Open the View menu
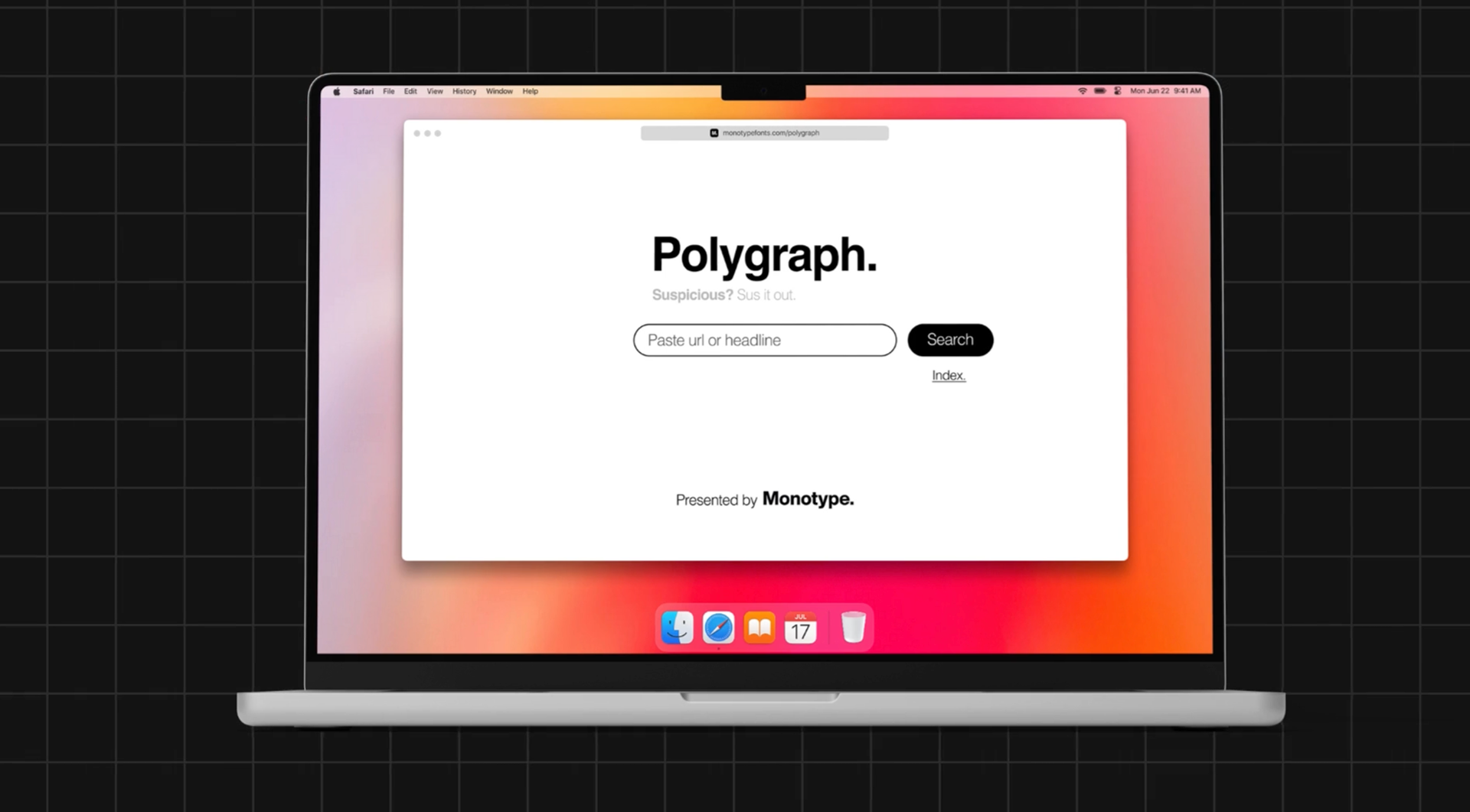Viewport: 1470px width, 812px height. click(435, 91)
